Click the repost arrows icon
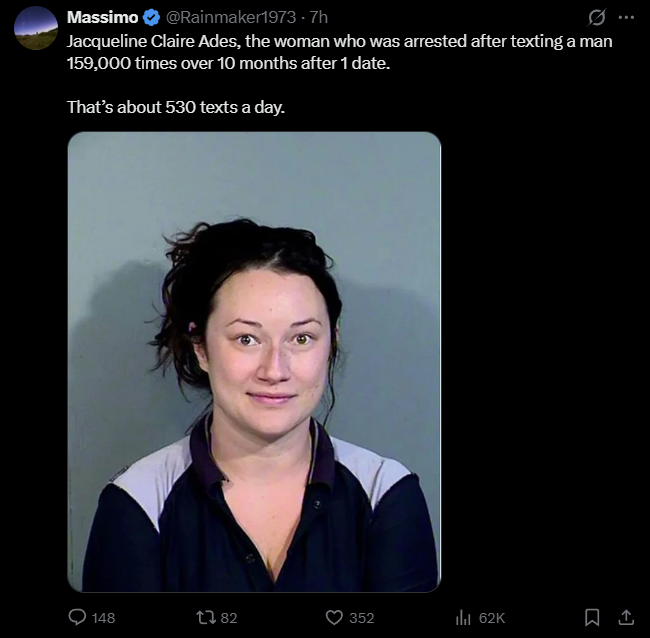650x638 pixels. (x=206, y=618)
